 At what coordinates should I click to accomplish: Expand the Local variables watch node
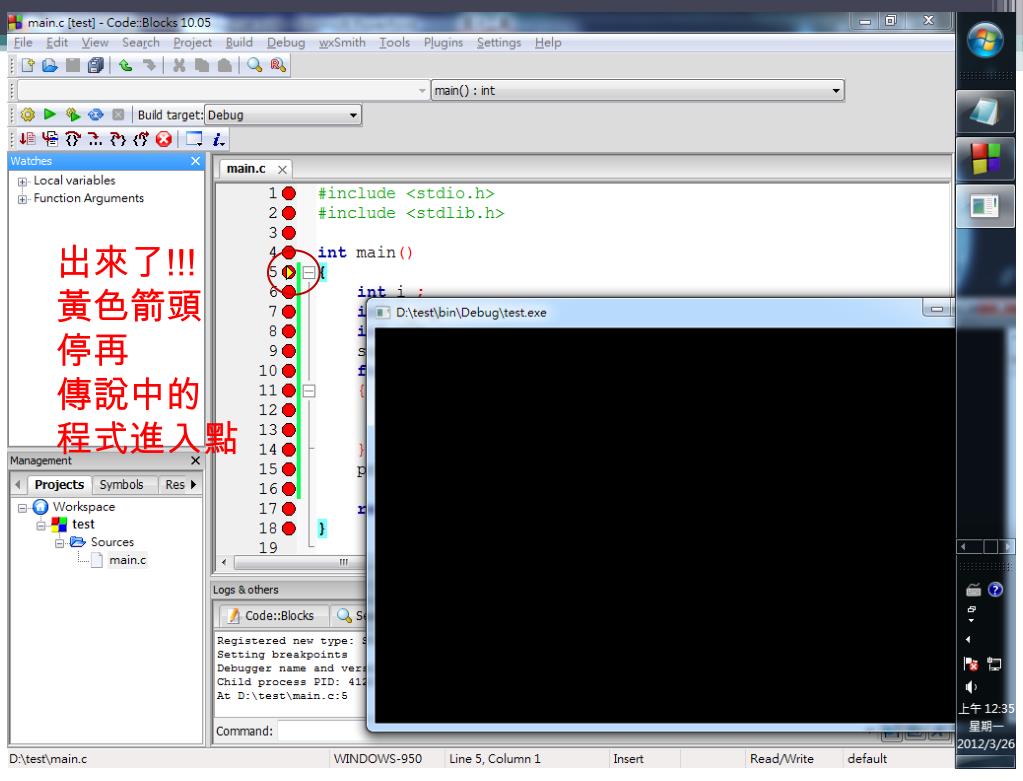click(x=22, y=181)
